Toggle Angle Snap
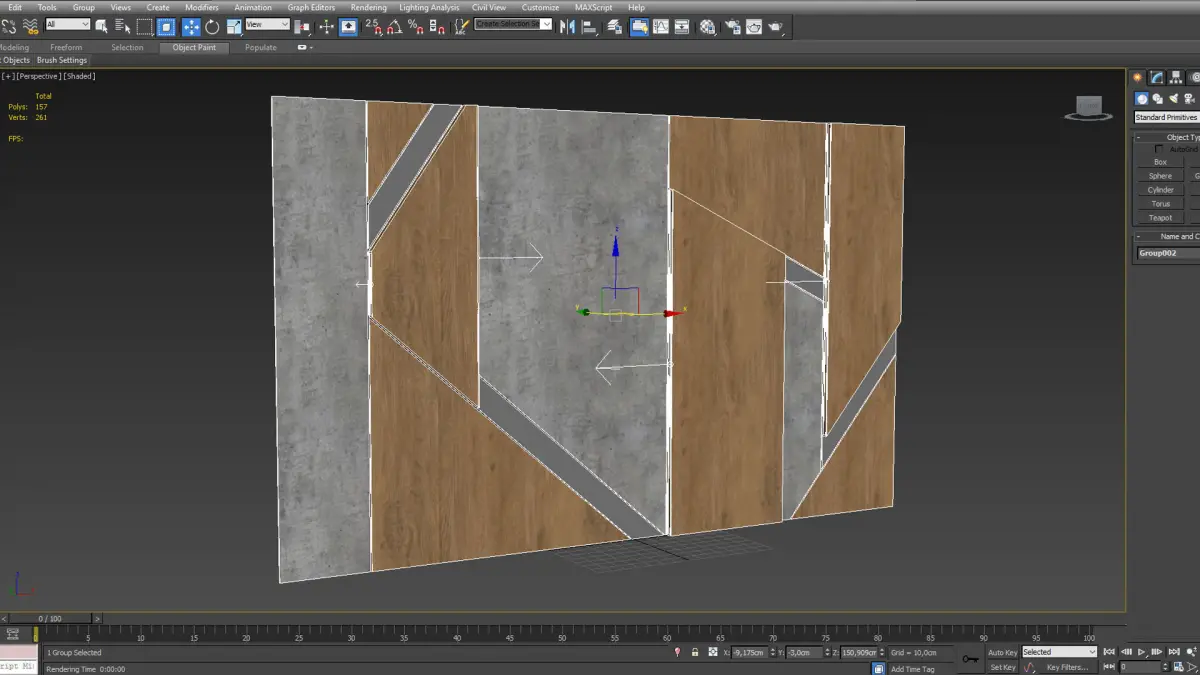This screenshot has width=1200, height=675. [394, 27]
